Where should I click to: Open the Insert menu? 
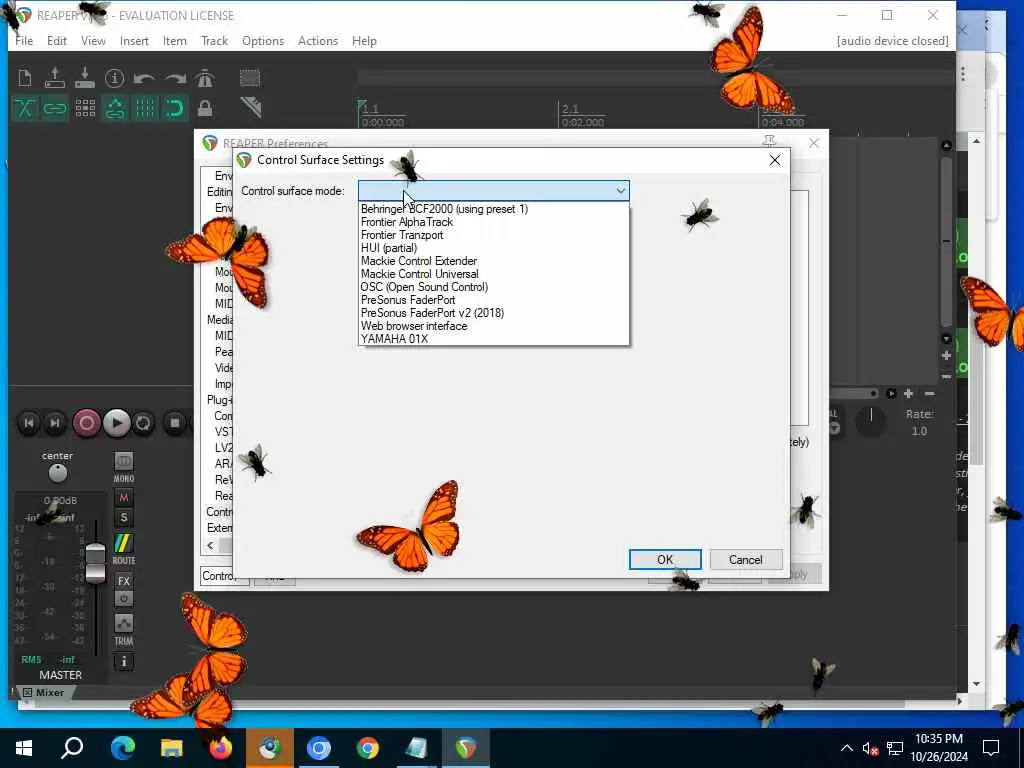click(x=134, y=40)
